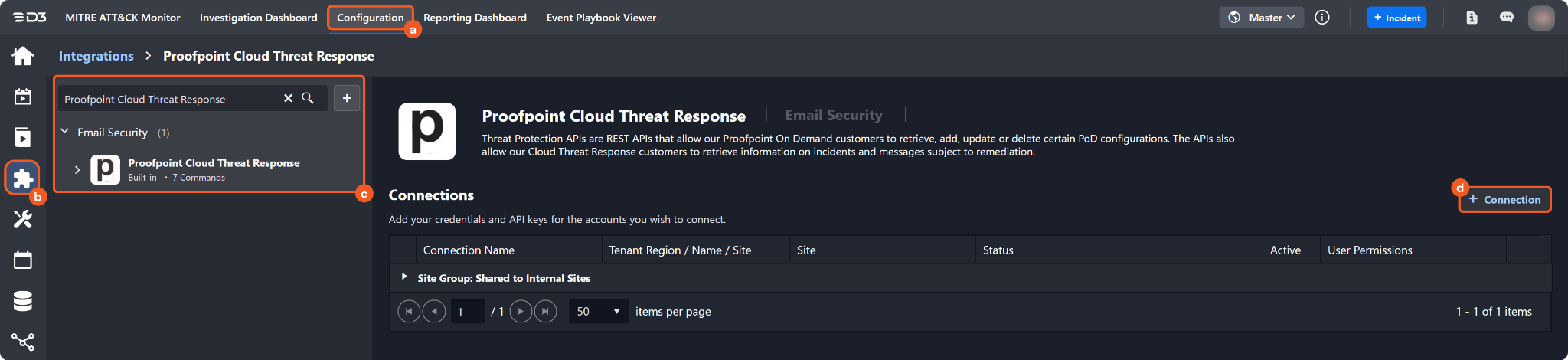Screen dimensions: 1568x360
Task: Open the Utility Commands wrench icon
Action: coord(23,219)
